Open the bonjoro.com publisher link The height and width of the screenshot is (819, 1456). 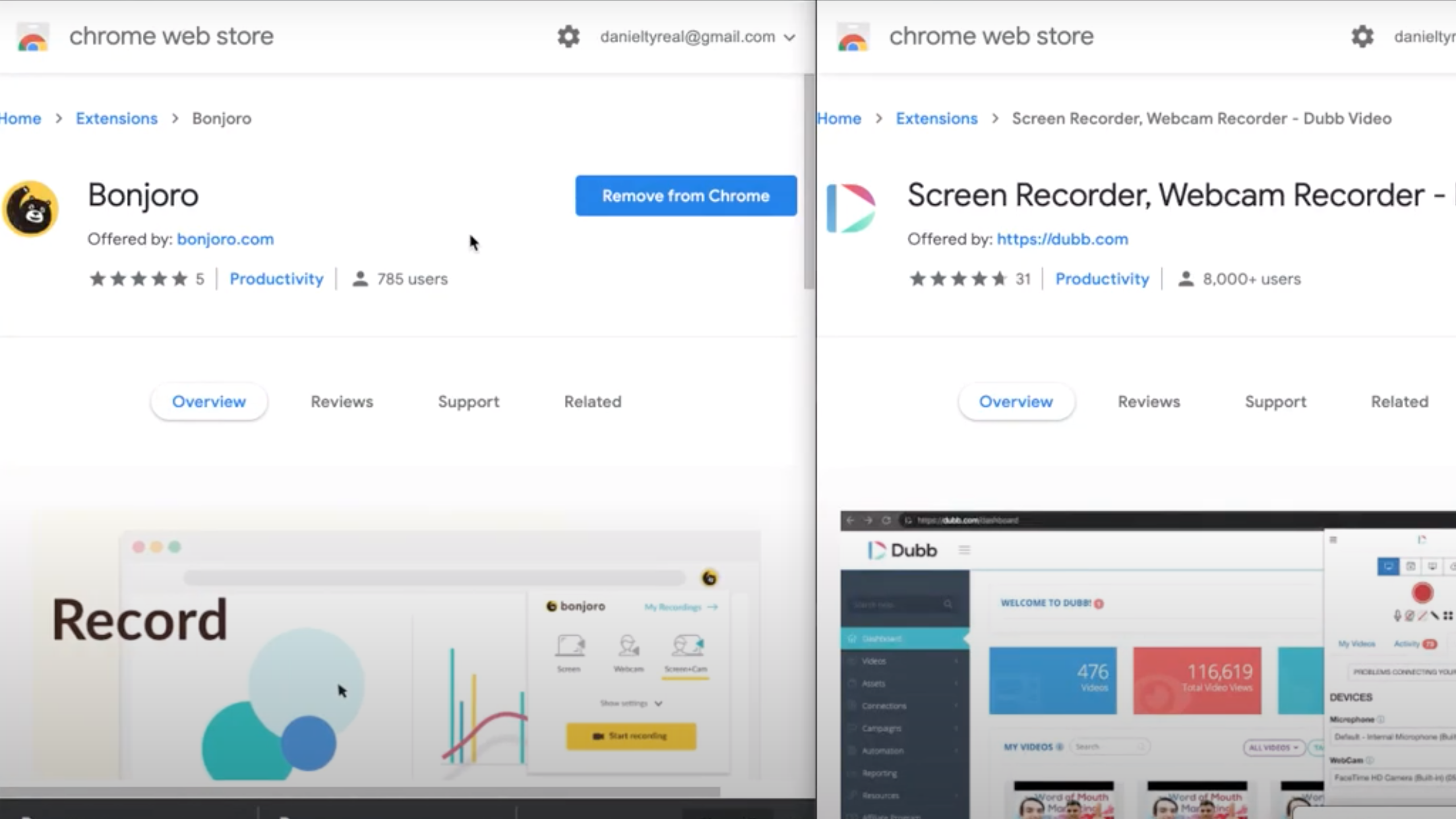[225, 239]
